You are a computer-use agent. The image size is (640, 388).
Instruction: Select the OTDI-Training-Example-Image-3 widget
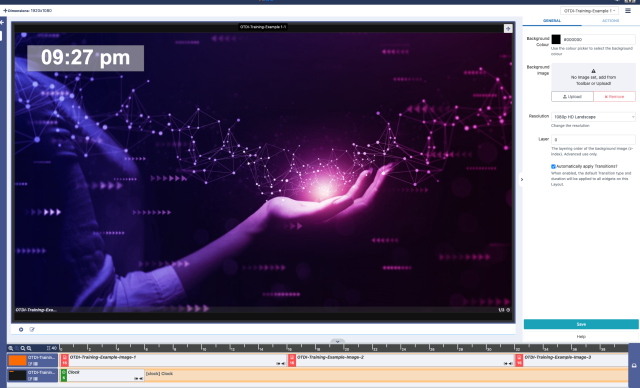(571, 360)
